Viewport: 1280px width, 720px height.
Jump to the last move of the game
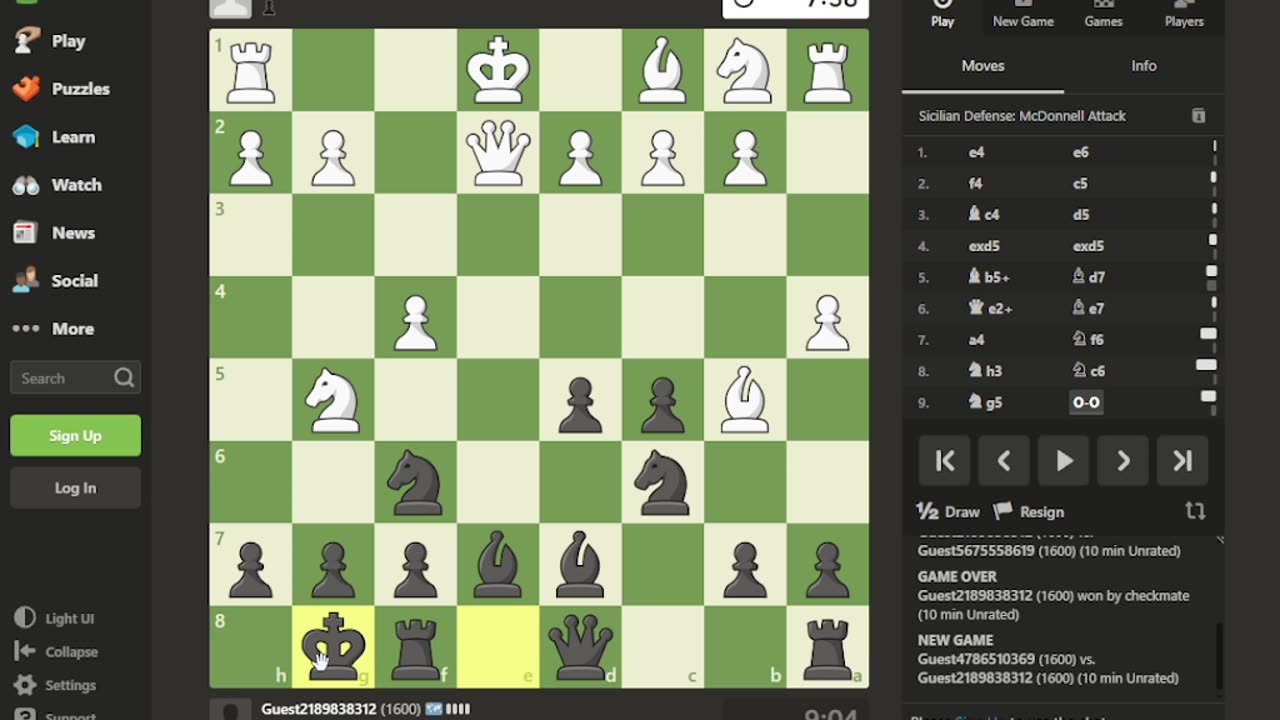tap(1183, 461)
